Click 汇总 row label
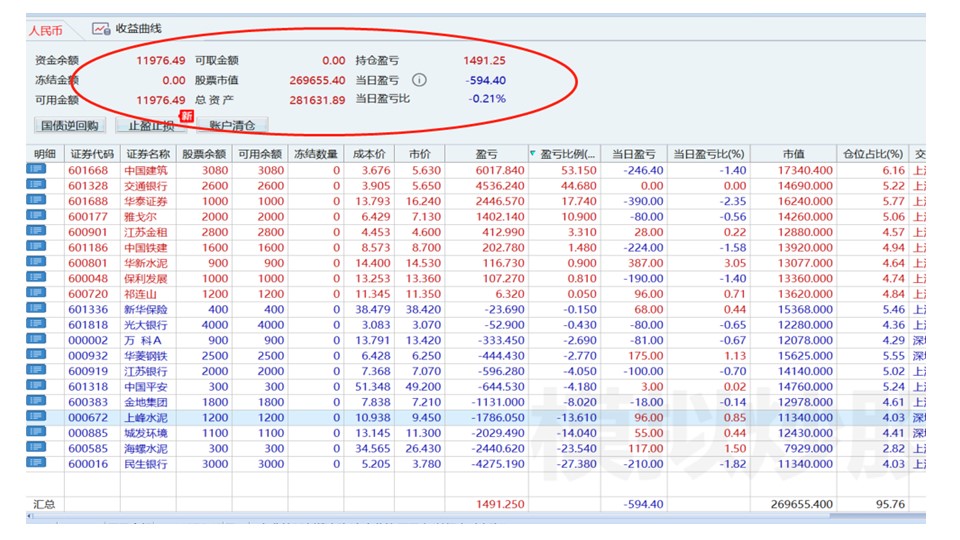Screen dimensions: 960x540 pos(44,504)
